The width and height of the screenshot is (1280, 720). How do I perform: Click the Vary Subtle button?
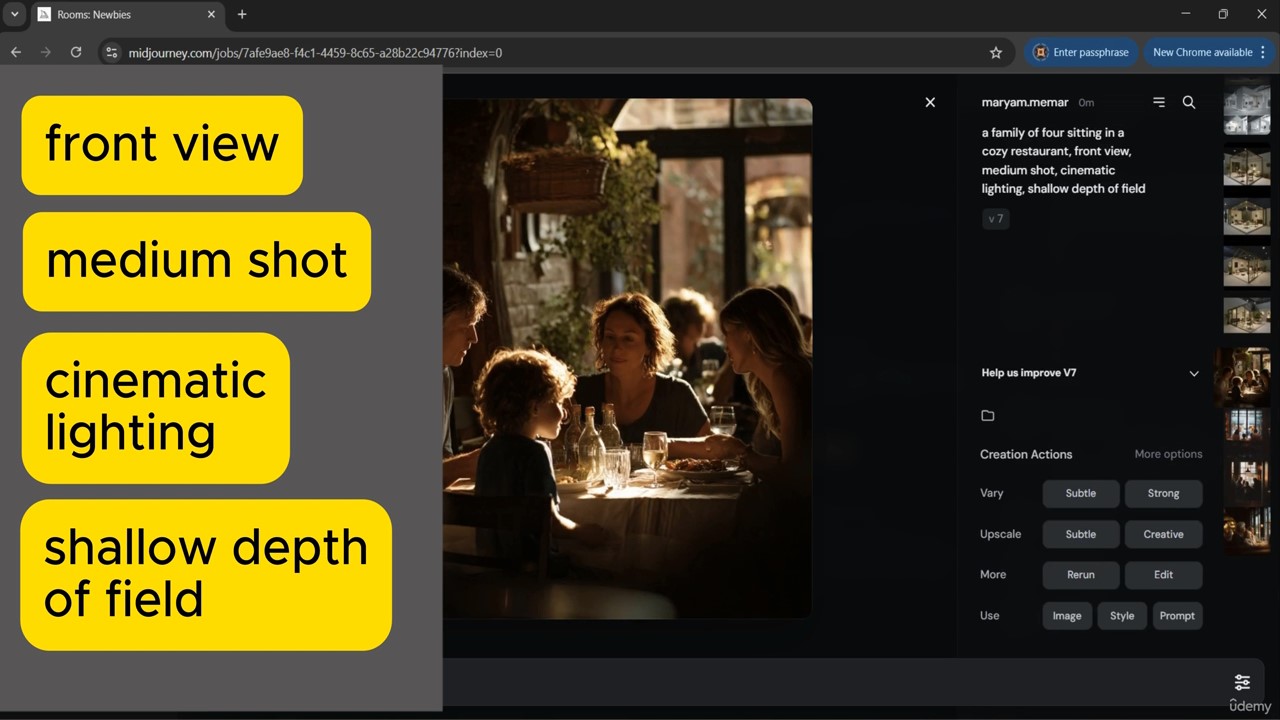pos(1081,493)
